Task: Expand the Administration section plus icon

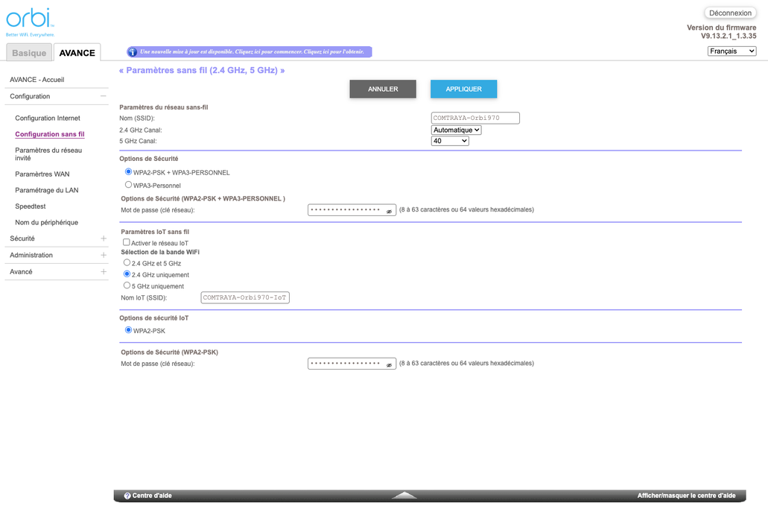Action: (103, 255)
